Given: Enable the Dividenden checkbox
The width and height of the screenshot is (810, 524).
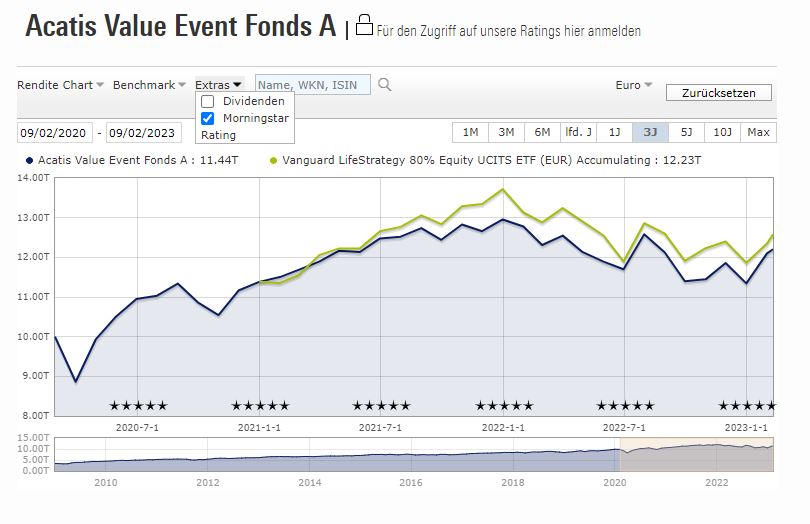Looking at the screenshot, I should pyautogui.click(x=207, y=101).
